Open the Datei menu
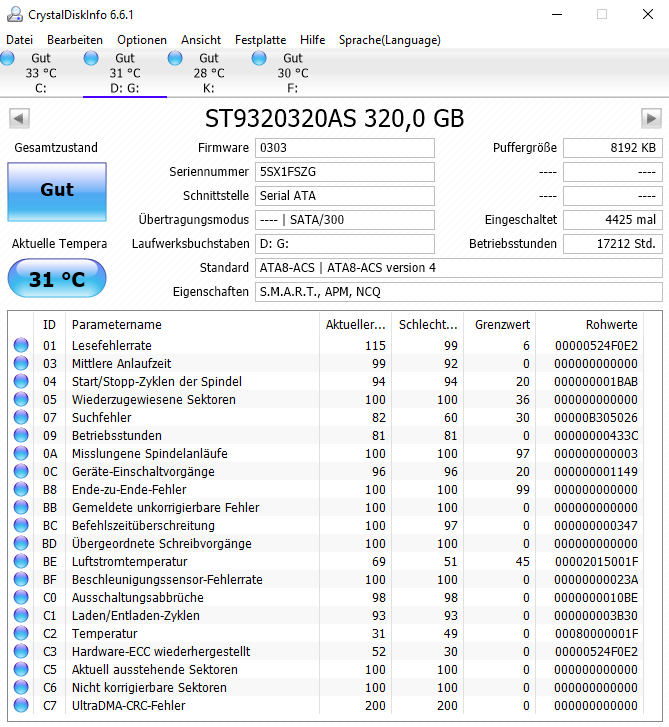 coord(19,40)
